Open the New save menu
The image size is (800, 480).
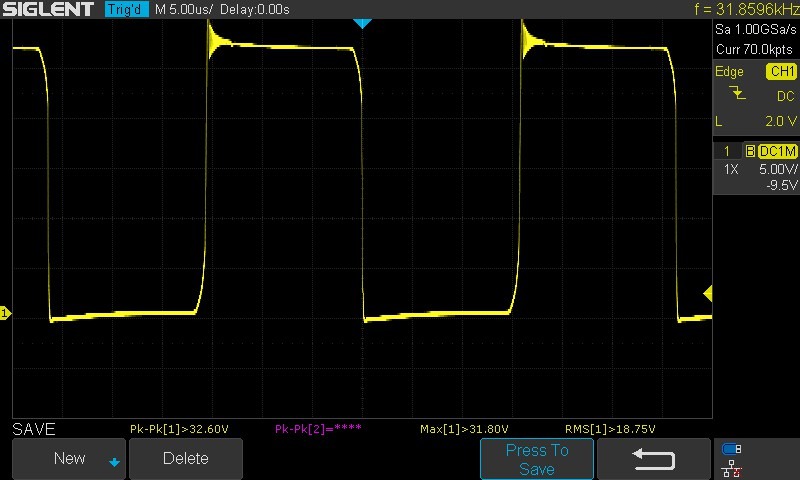[x=69, y=458]
